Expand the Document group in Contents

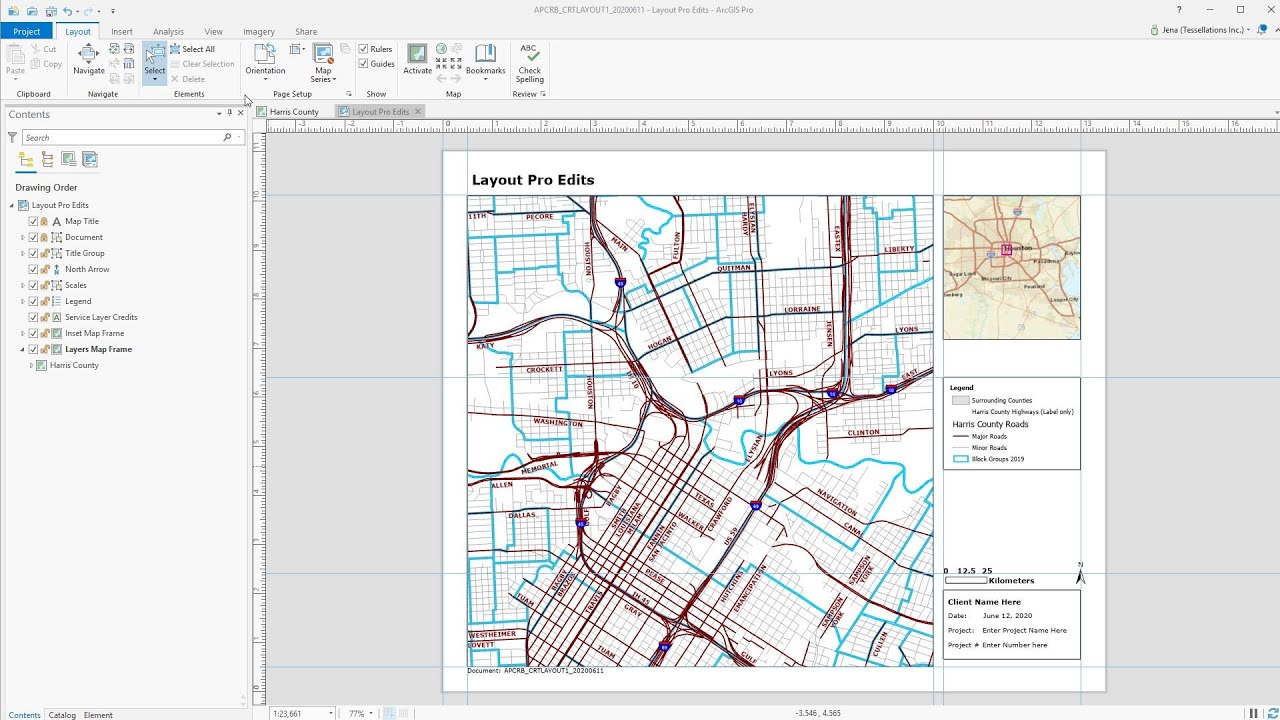(23, 237)
